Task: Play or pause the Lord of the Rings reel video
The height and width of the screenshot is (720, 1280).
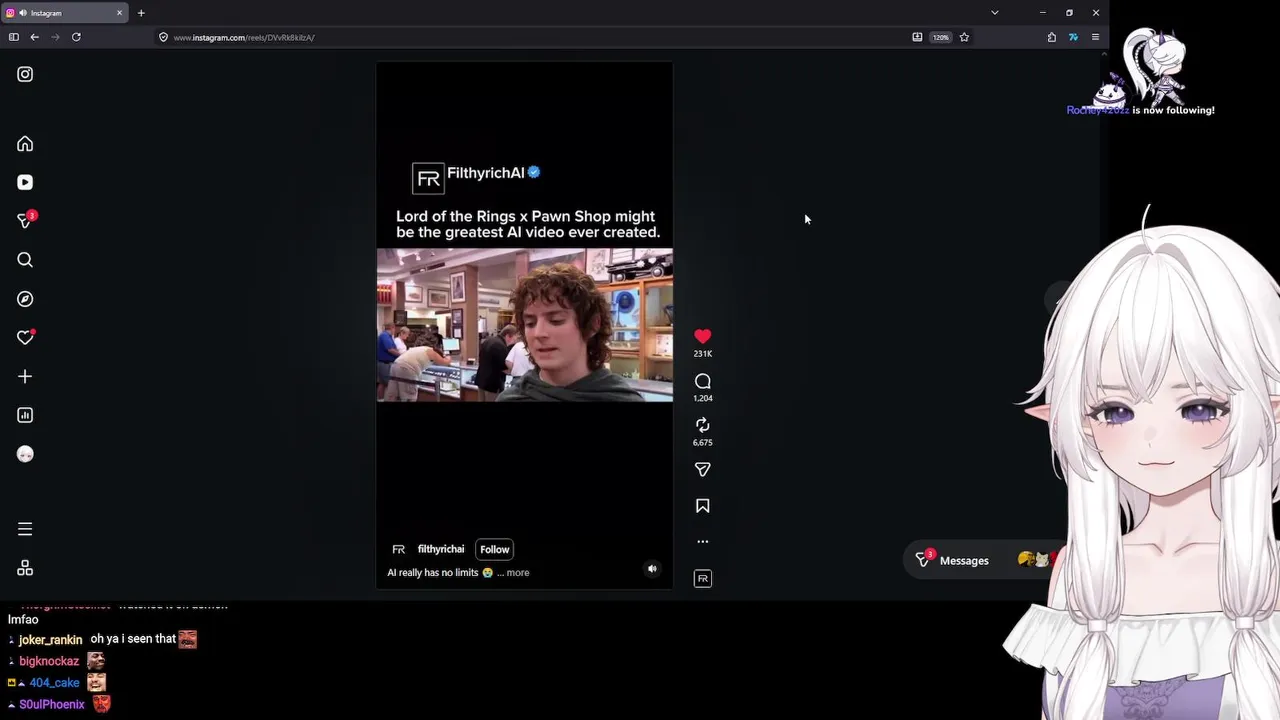Action: tap(524, 325)
